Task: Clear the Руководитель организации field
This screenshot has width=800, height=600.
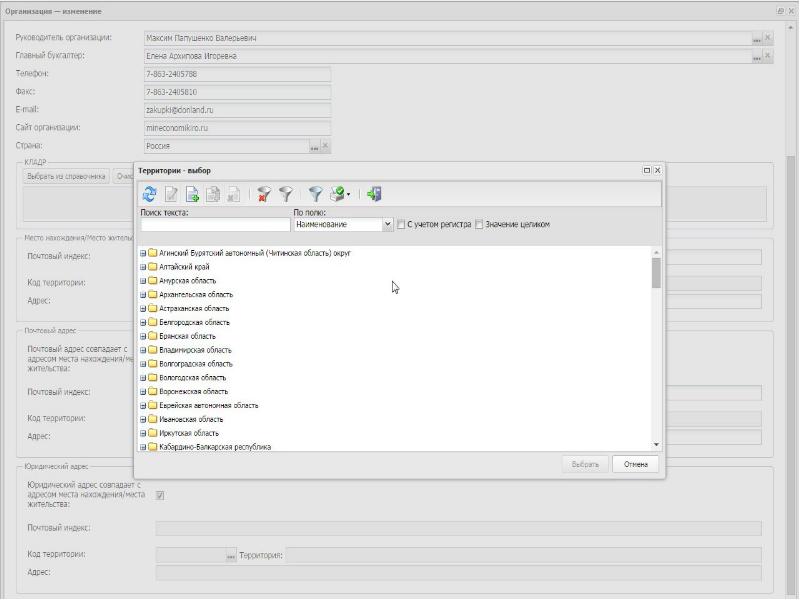Action: tap(767, 38)
